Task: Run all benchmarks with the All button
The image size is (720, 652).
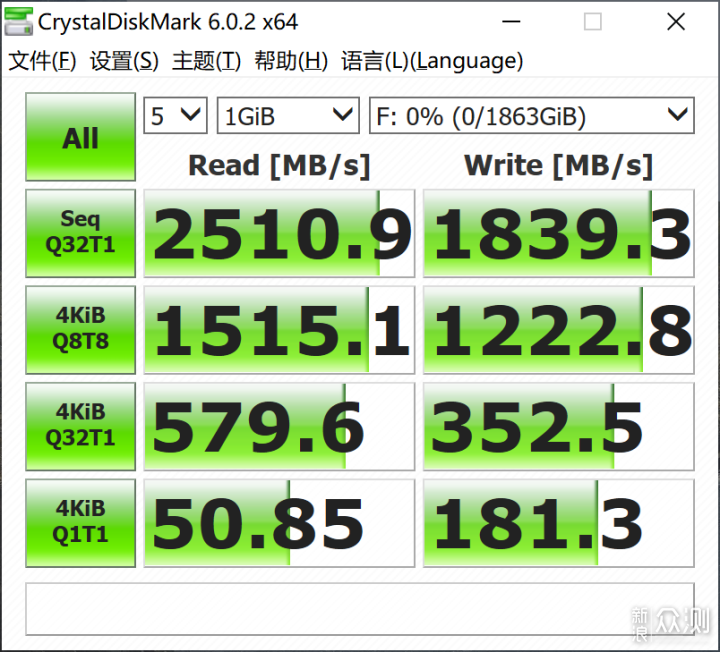Action: [80, 137]
